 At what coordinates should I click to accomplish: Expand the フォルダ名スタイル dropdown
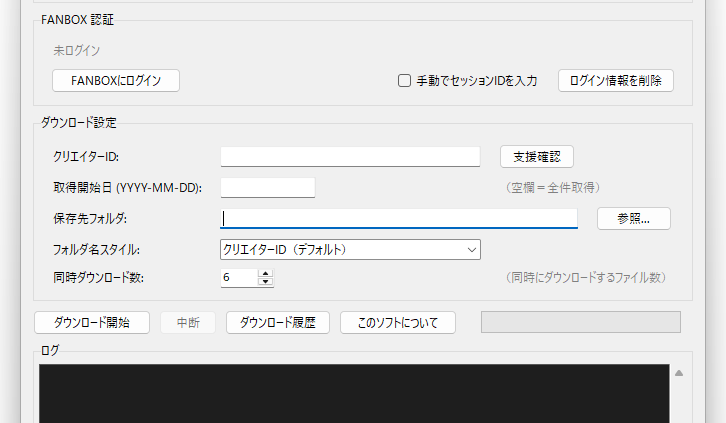tap(350, 249)
